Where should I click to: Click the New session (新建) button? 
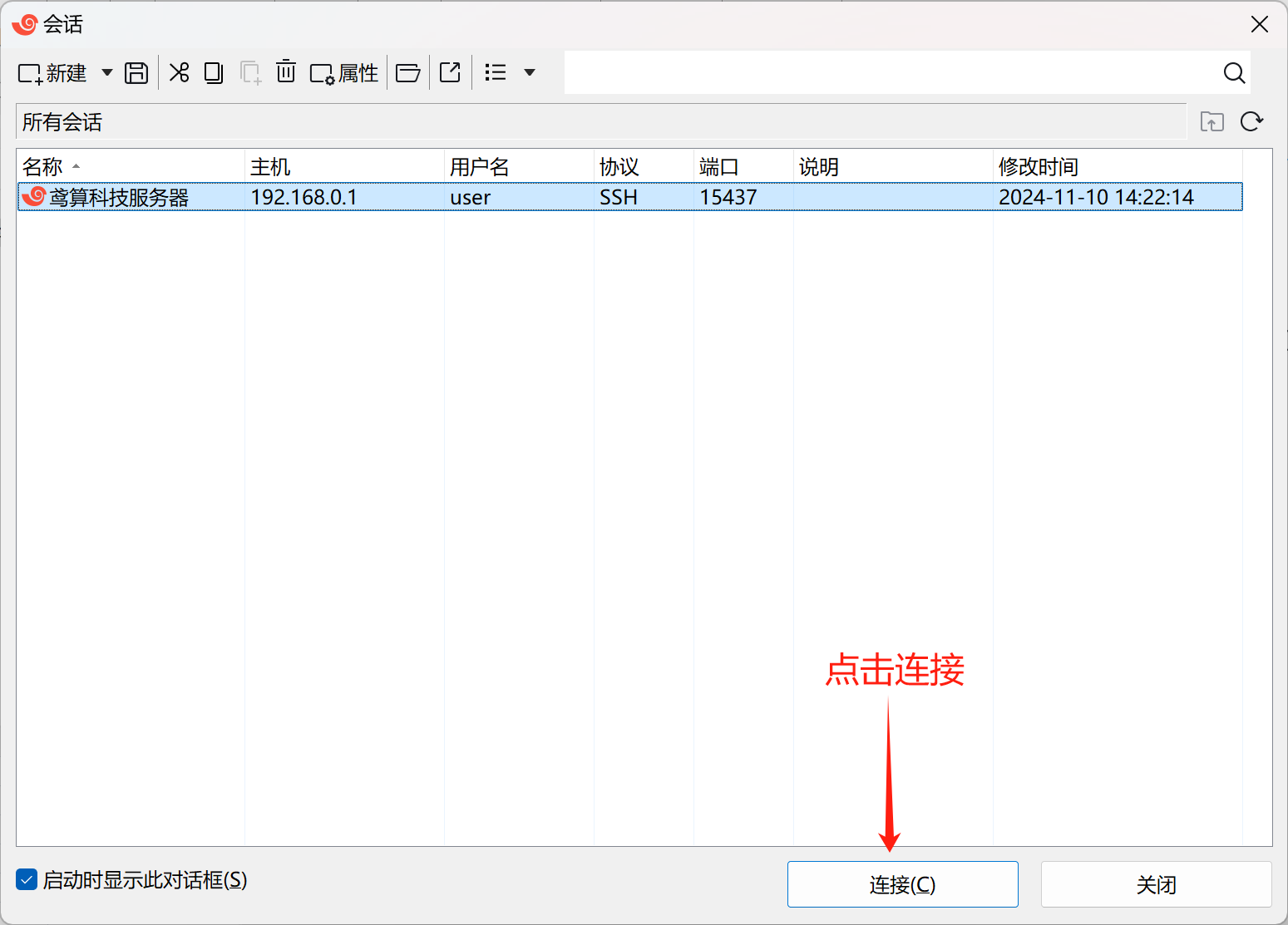52,73
